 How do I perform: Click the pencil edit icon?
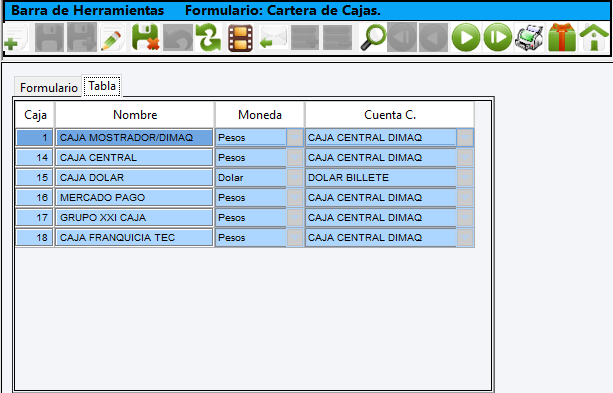[112, 38]
